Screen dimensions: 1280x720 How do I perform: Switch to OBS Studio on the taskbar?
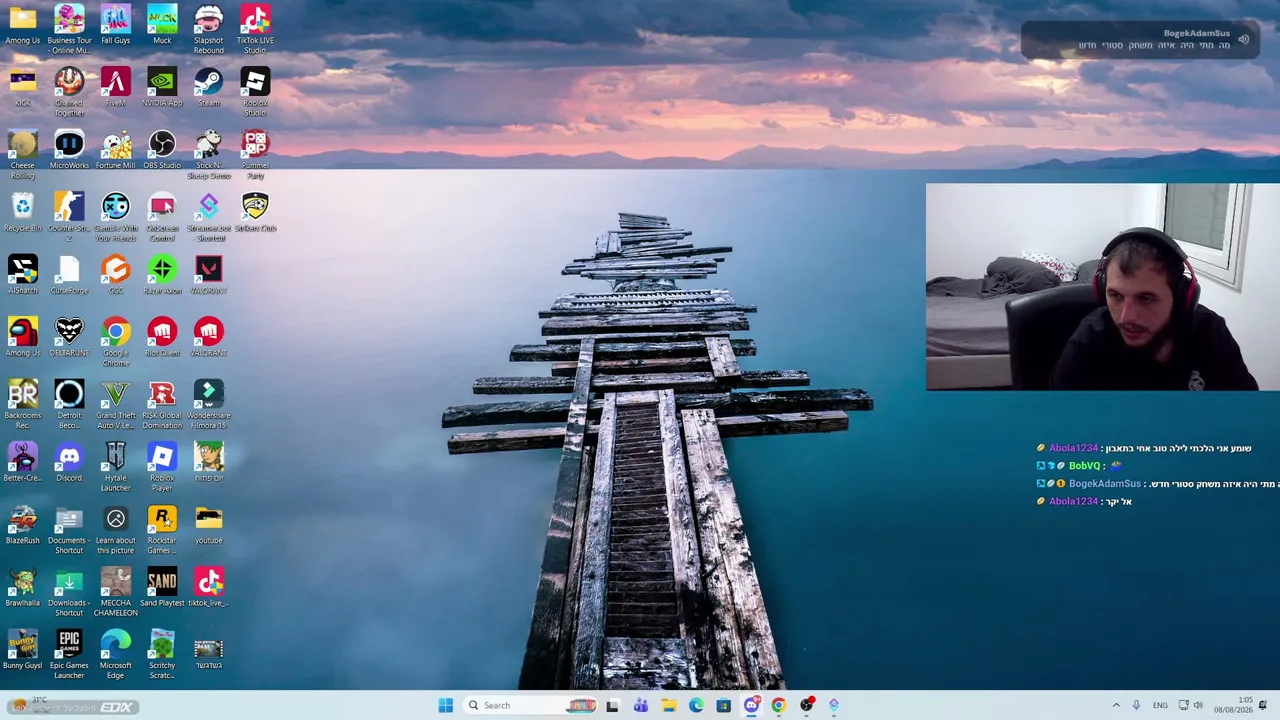point(806,705)
